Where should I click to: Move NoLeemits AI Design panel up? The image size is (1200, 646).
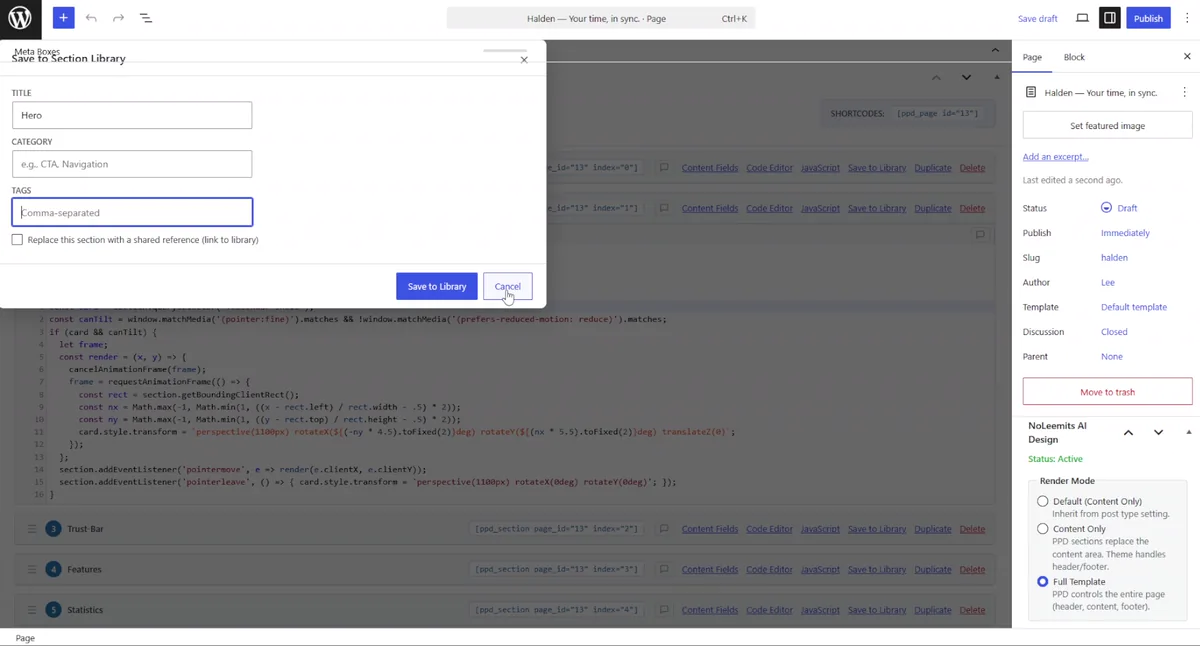pyautogui.click(x=1128, y=432)
